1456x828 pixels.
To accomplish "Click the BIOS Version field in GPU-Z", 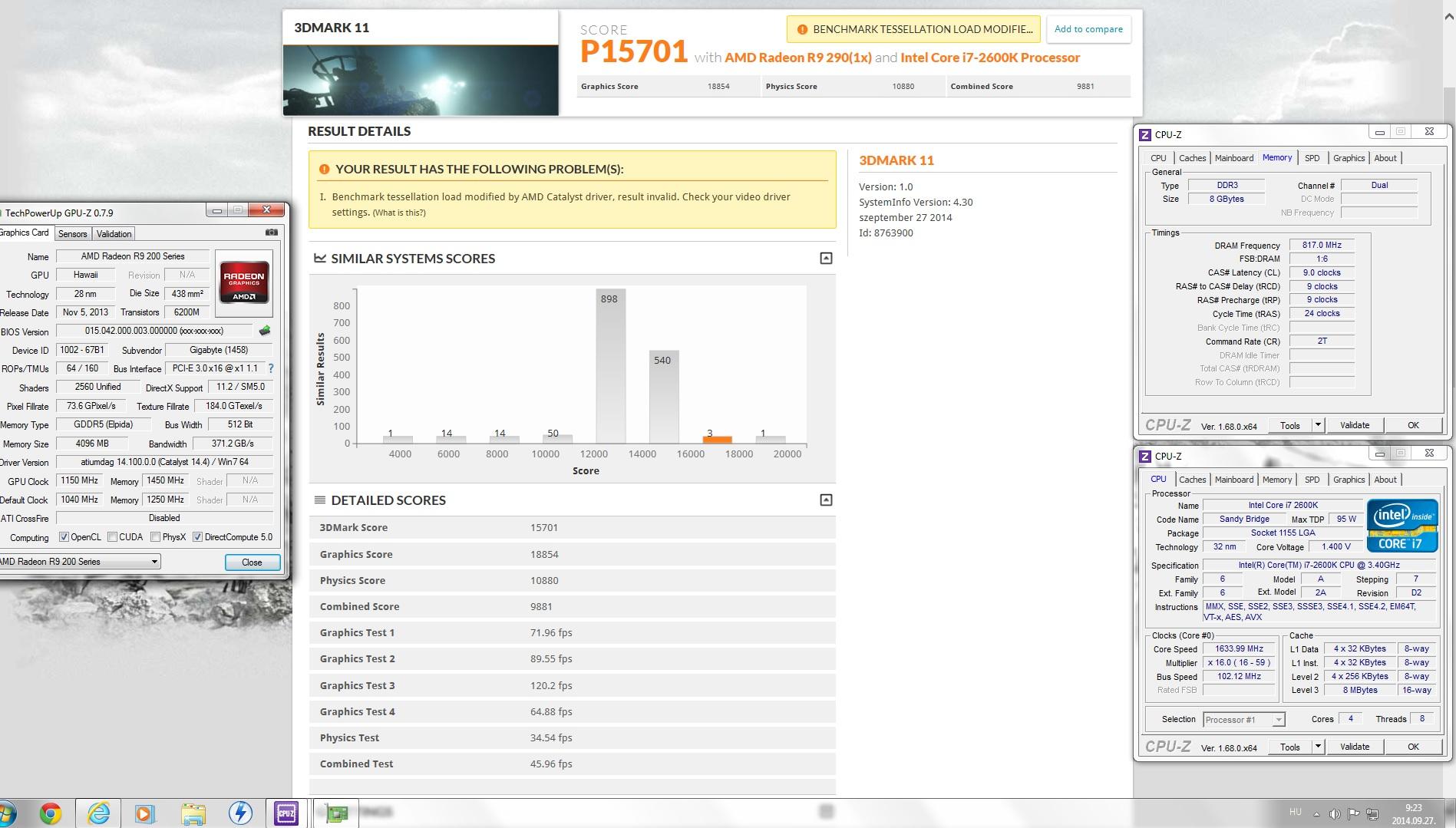I will [x=154, y=331].
